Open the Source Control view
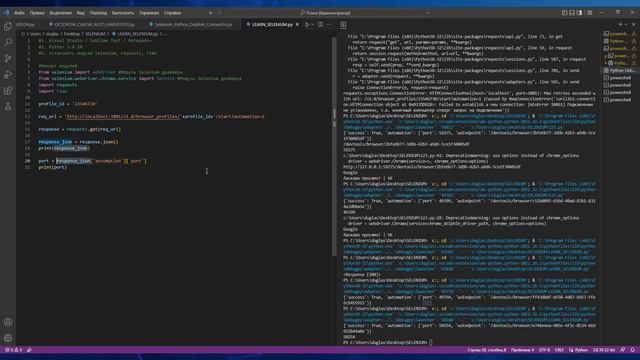Image resolution: width=640 pixels, height=360 pixels. click(x=8, y=58)
